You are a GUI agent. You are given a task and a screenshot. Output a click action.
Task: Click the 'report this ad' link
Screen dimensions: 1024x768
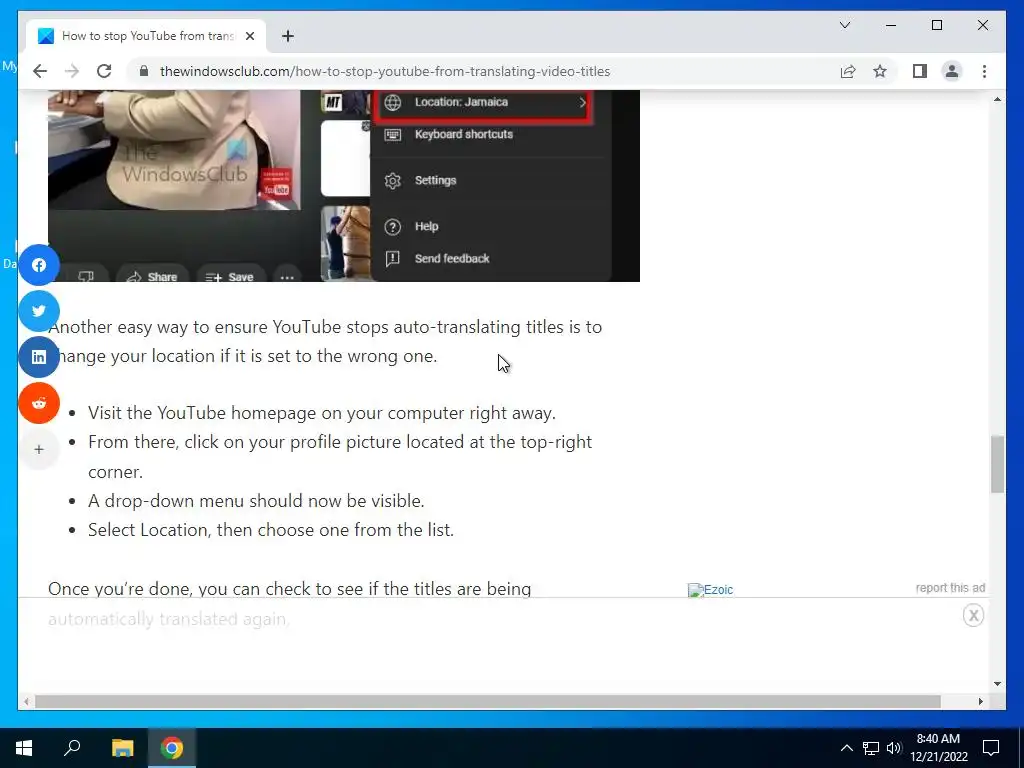pos(950,588)
